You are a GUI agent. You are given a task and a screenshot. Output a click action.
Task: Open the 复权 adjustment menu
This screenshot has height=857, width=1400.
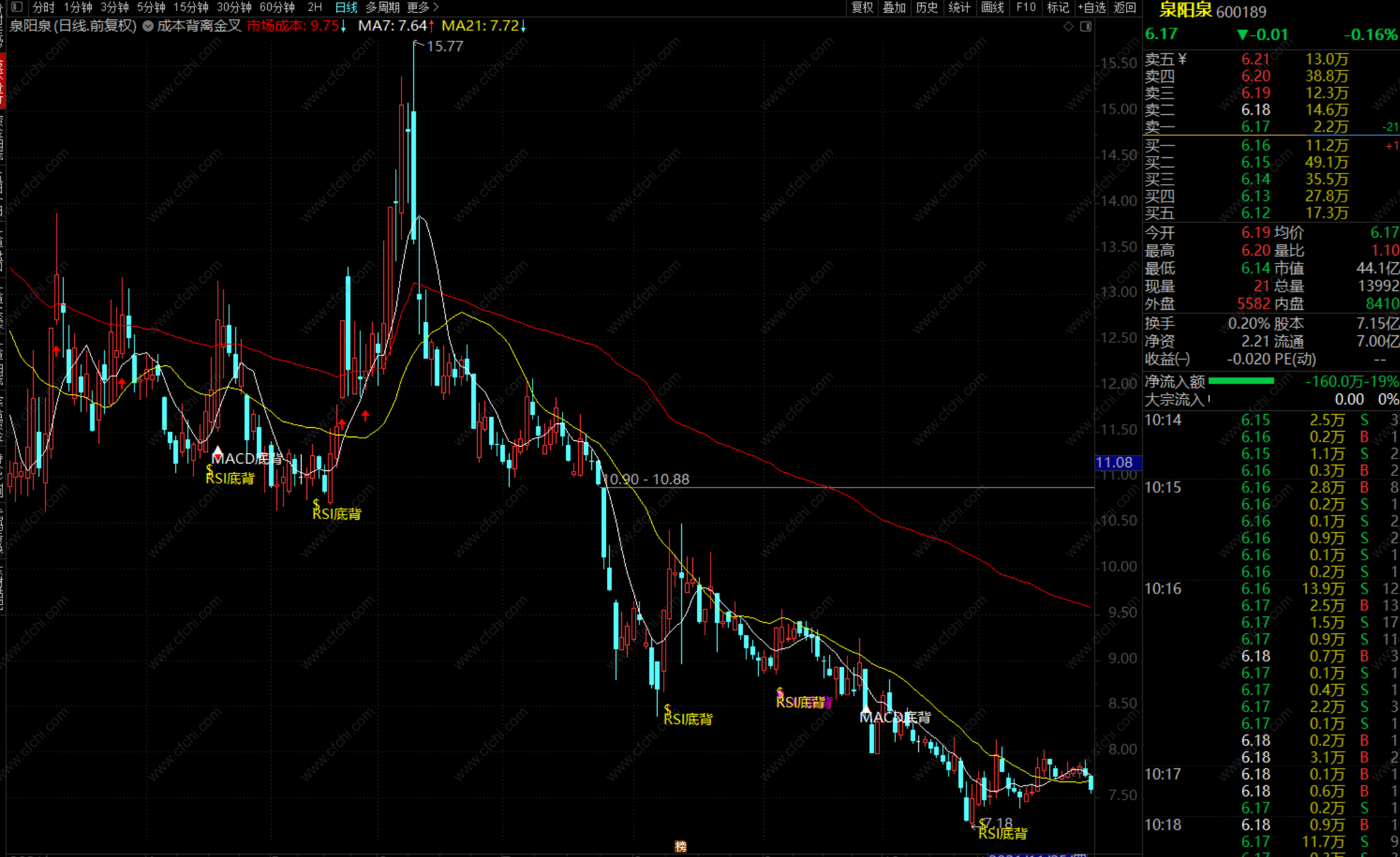pyautogui.click(x=862, y=7)
